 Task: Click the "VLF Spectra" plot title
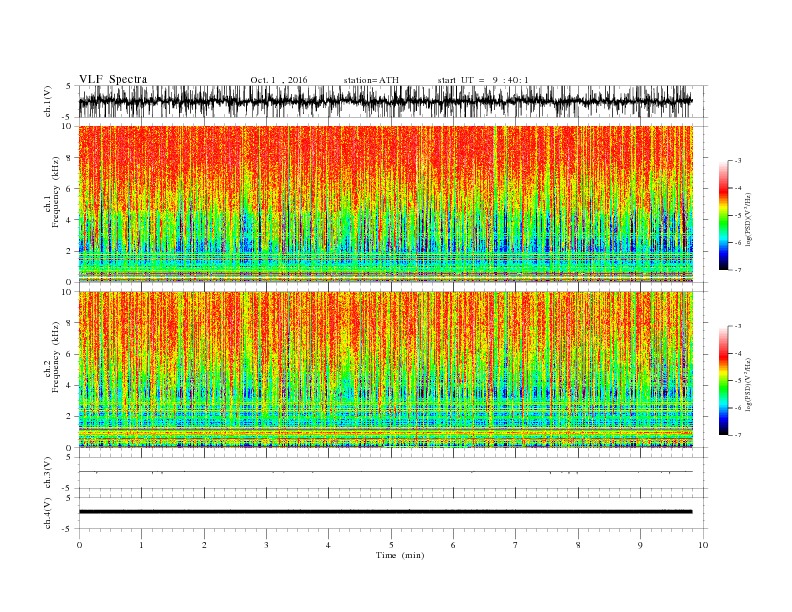coord(113,79)
